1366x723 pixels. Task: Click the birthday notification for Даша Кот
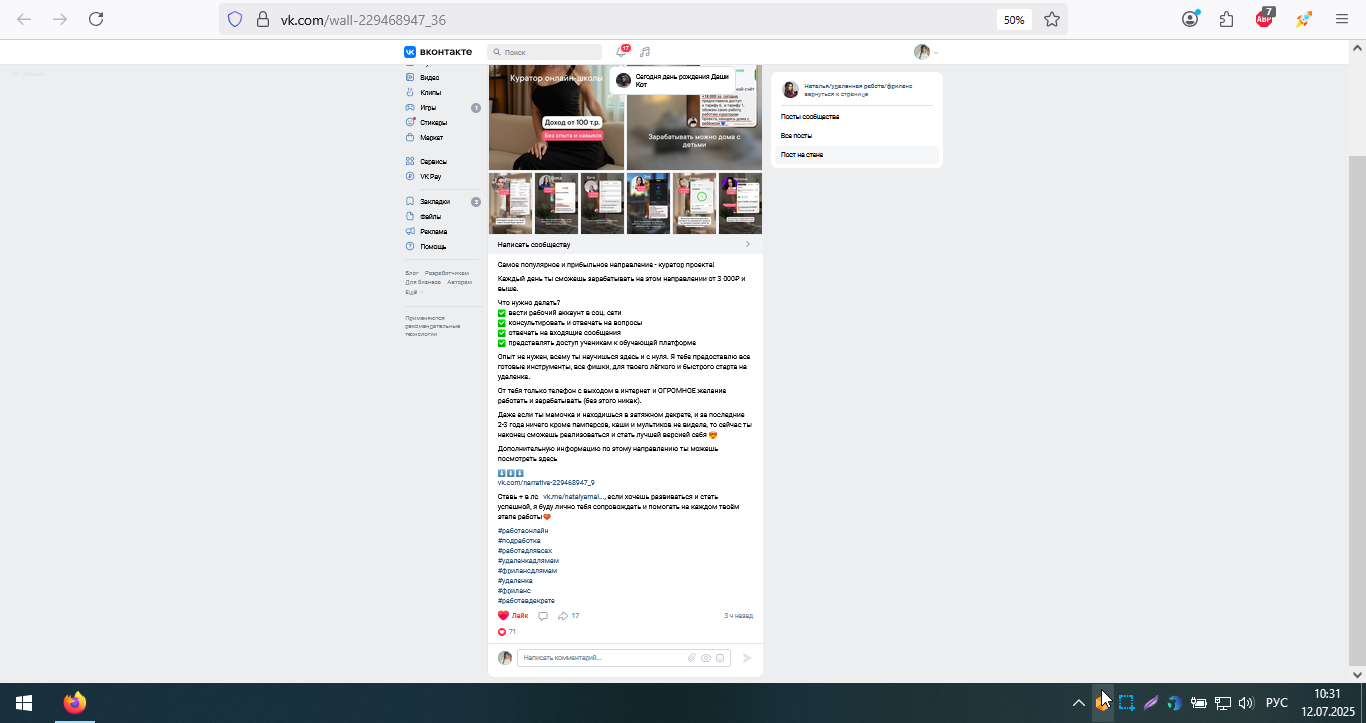672,80
